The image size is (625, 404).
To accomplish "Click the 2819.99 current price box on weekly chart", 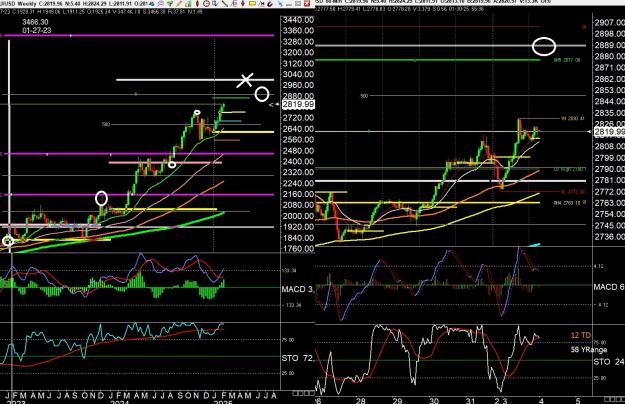I will [x=298, y=104].
